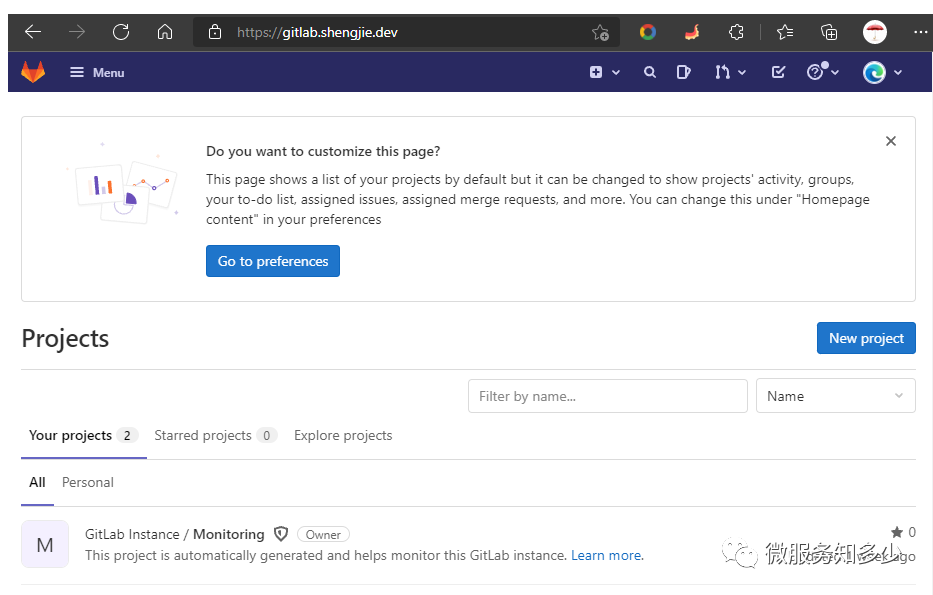Viewport: 933px width, 595px height.
Task: Click the Owner badge
Action: 323,534
